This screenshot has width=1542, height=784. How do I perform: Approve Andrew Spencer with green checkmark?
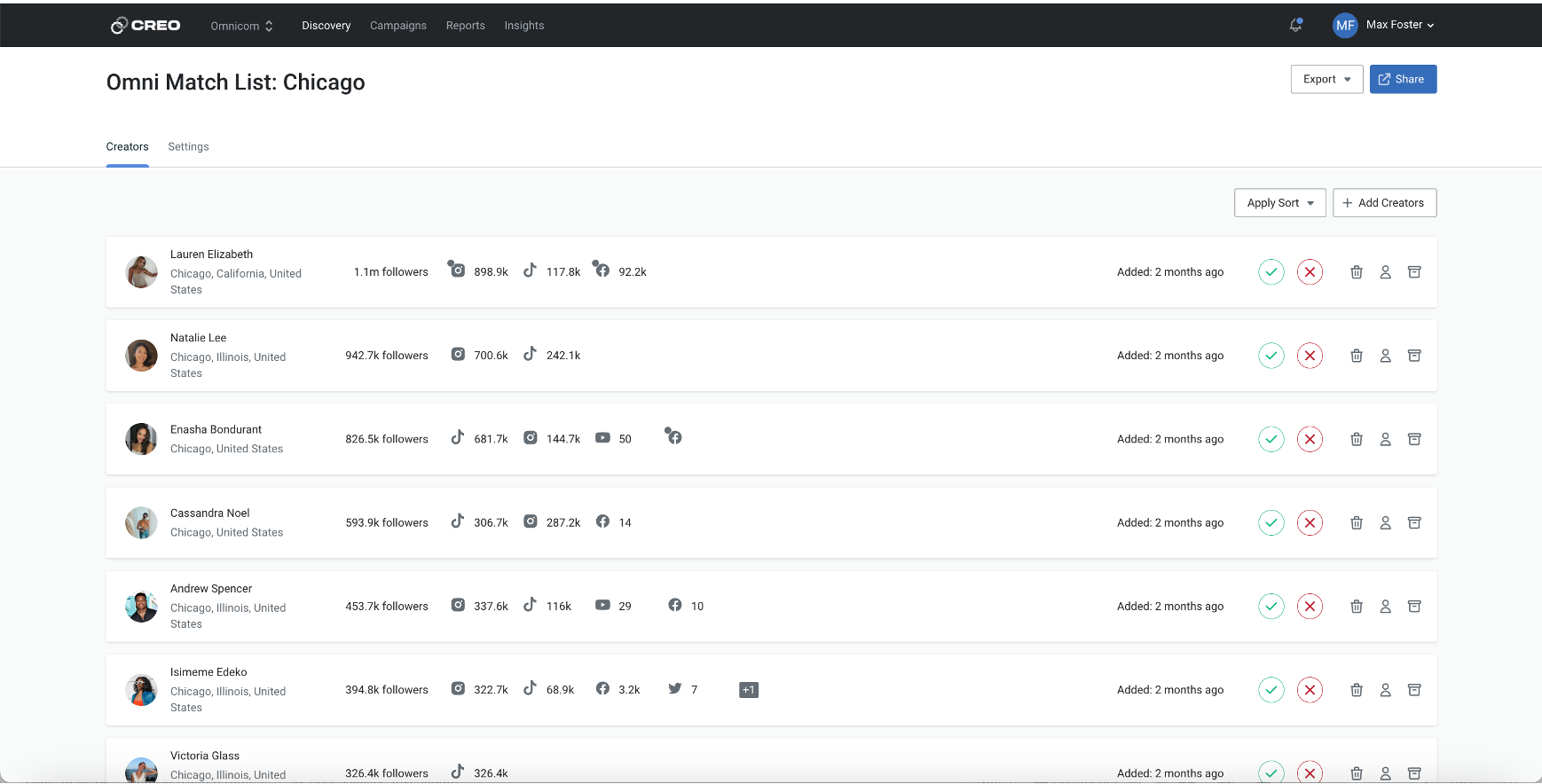point(1271,607)
